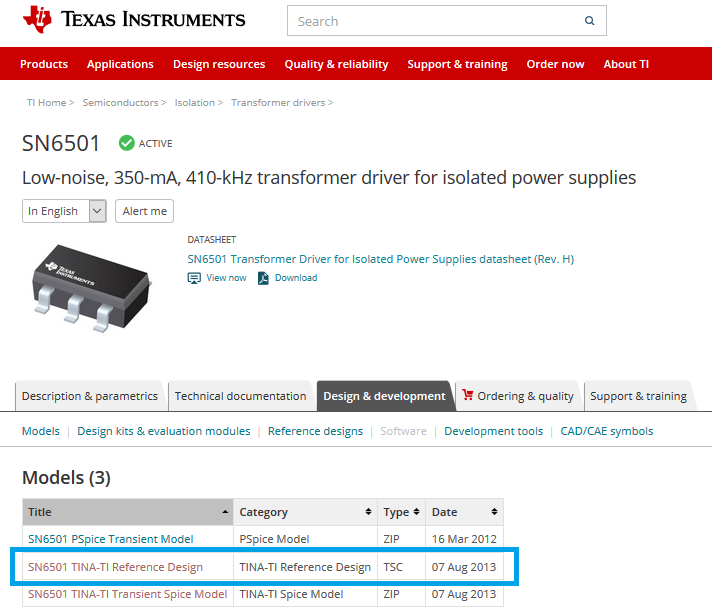Image resolution: width=712 pixels, height=614 pixels.
Task: Jump to Design kits & evaluation modules
Action: (x=163, y=431)
